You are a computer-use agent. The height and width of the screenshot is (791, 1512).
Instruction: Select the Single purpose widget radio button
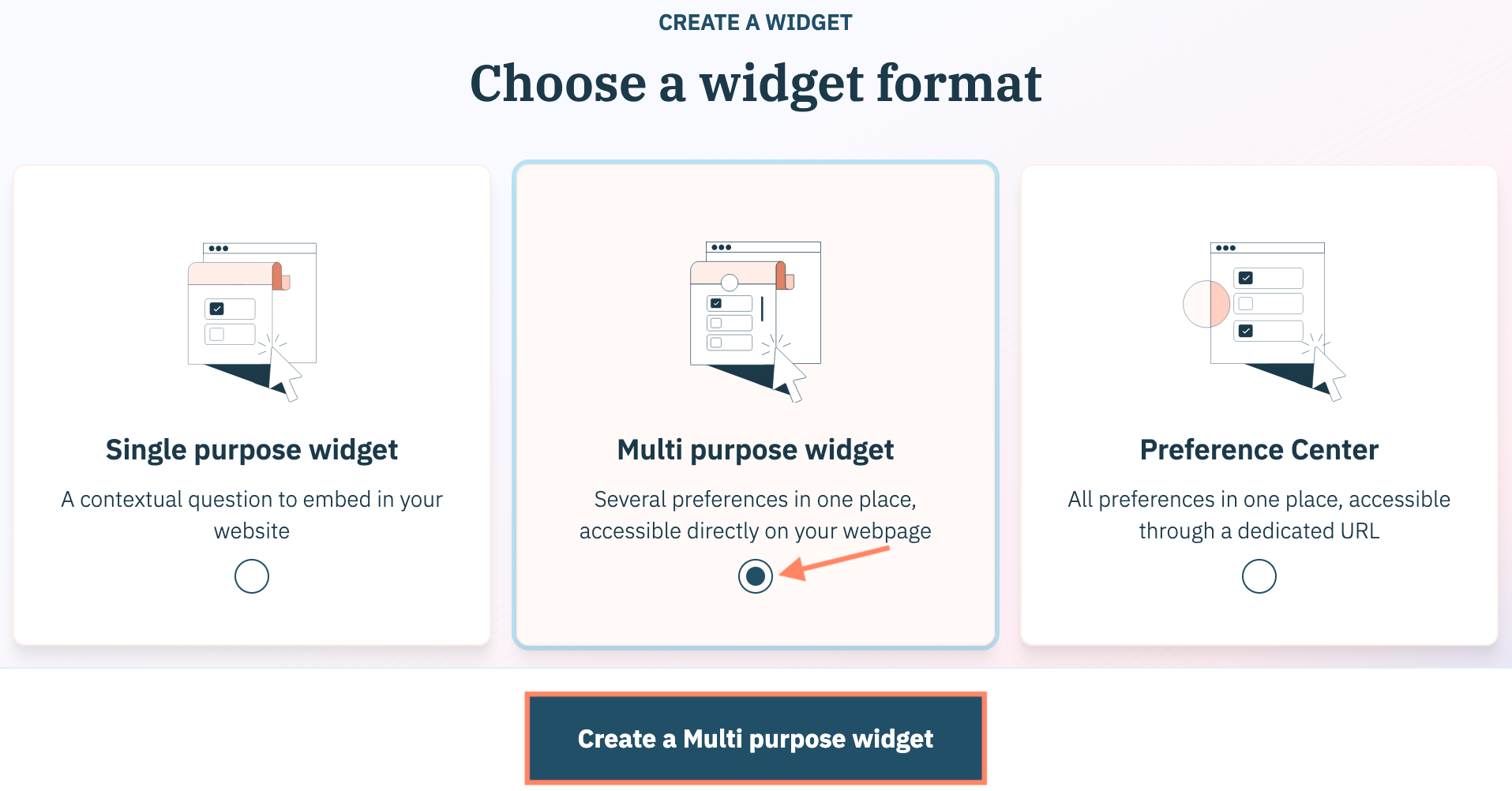tap(252, 576)
